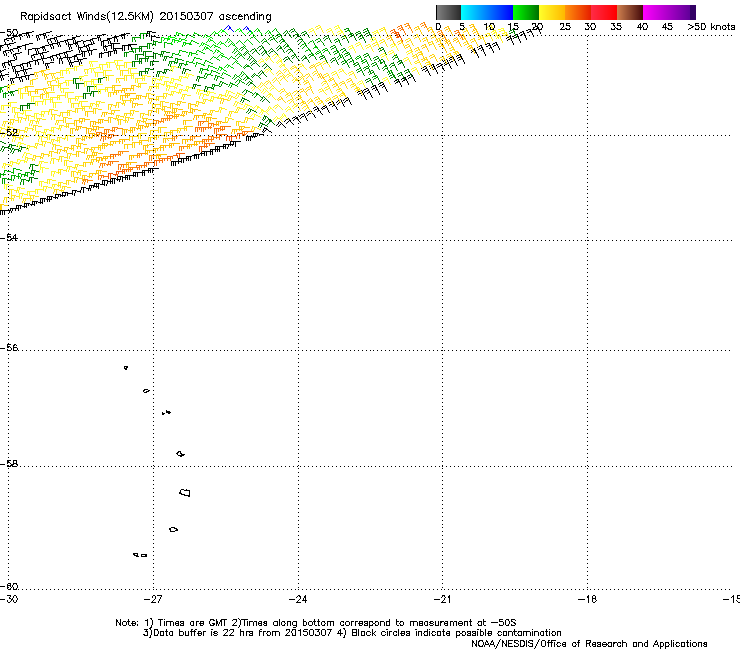Viewport: 740px width, 650px height.
Task: Click the -54 latitude axis label
Action: [x=9, y=237]
